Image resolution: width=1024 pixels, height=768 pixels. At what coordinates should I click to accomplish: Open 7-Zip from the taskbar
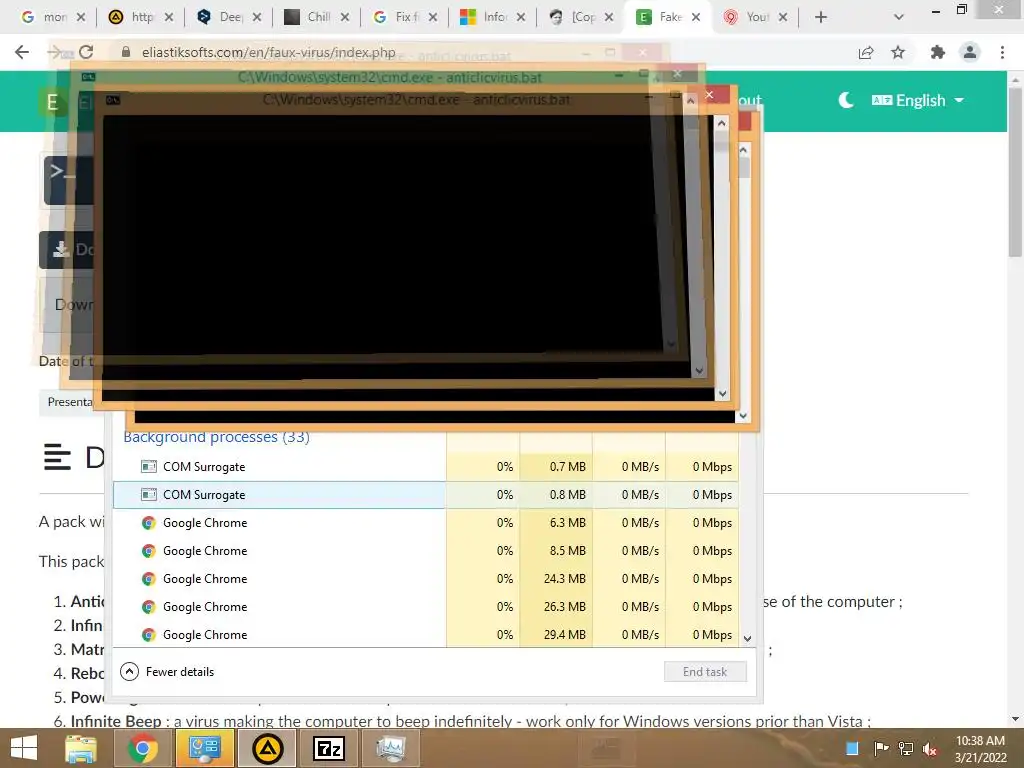[x=329, y=748]
